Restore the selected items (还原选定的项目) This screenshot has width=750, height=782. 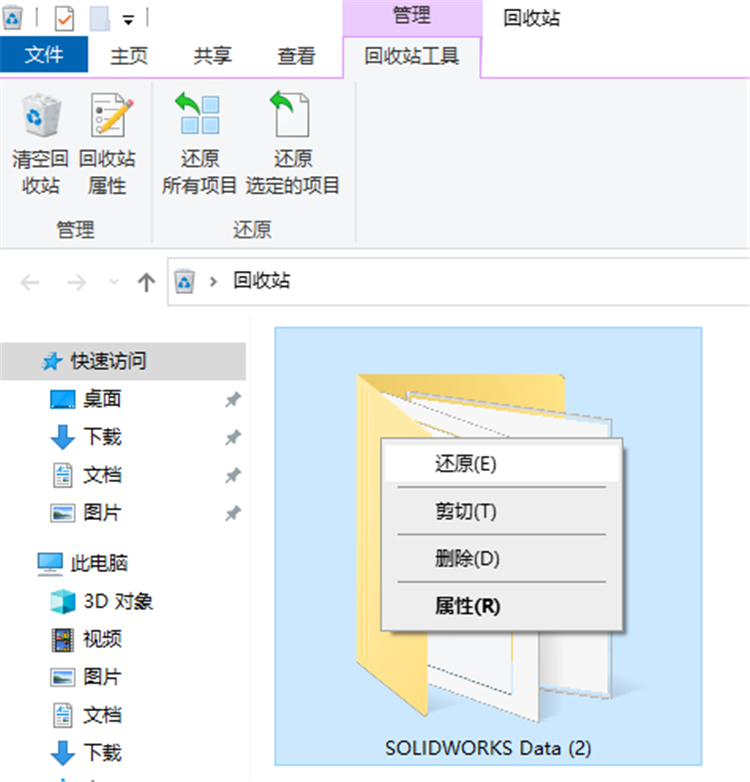[293, 145]
